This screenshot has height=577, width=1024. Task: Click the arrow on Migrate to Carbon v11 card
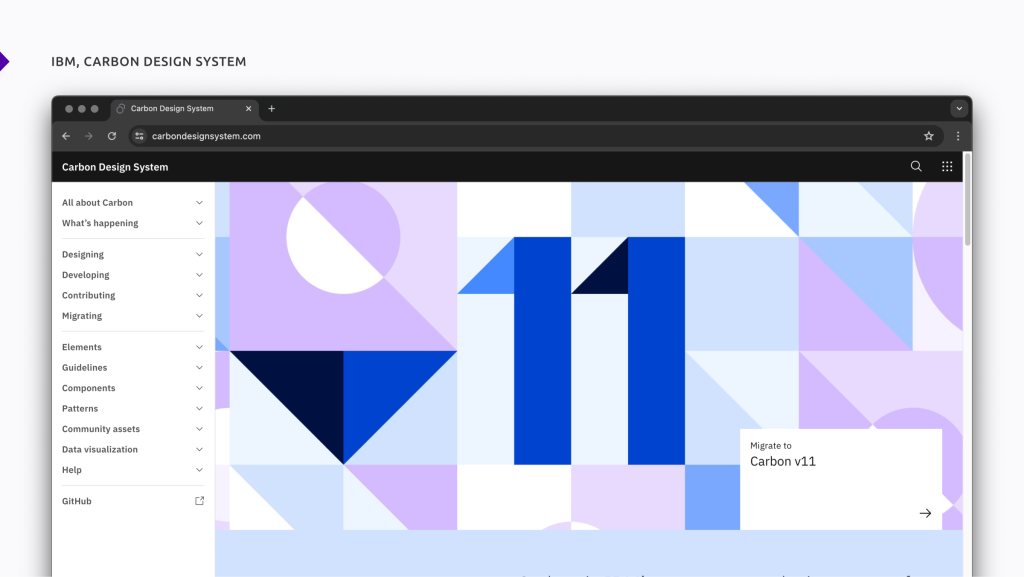point(925,513)
